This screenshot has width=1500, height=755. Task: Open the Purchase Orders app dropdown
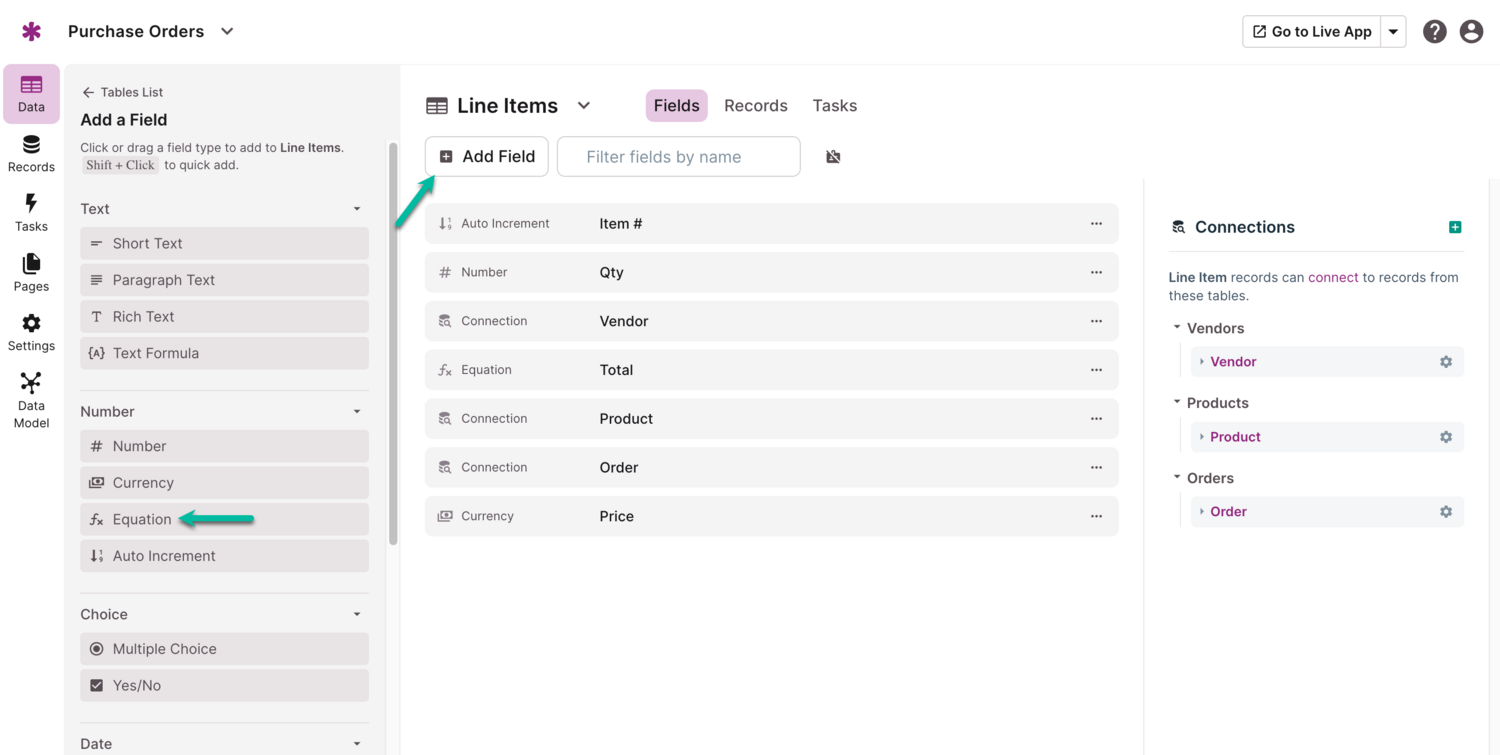pyautogui.click(x=226, y=31)
